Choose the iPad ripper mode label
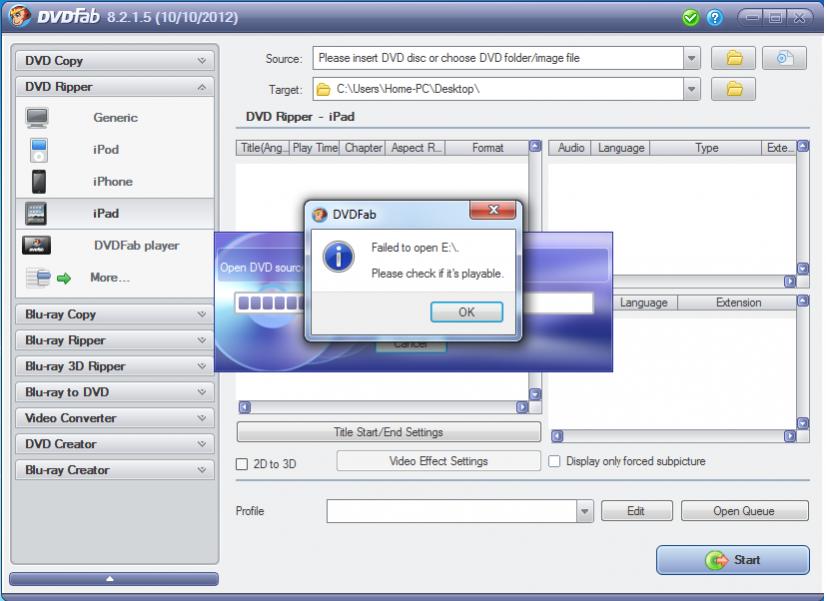This screenshot has width=826, height=601. point(106,213)
